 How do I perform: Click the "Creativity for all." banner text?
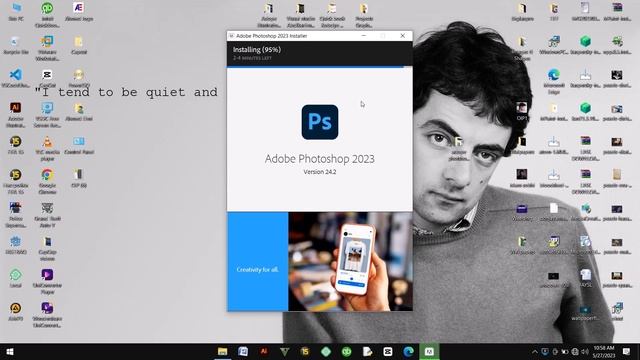[258, 269]
